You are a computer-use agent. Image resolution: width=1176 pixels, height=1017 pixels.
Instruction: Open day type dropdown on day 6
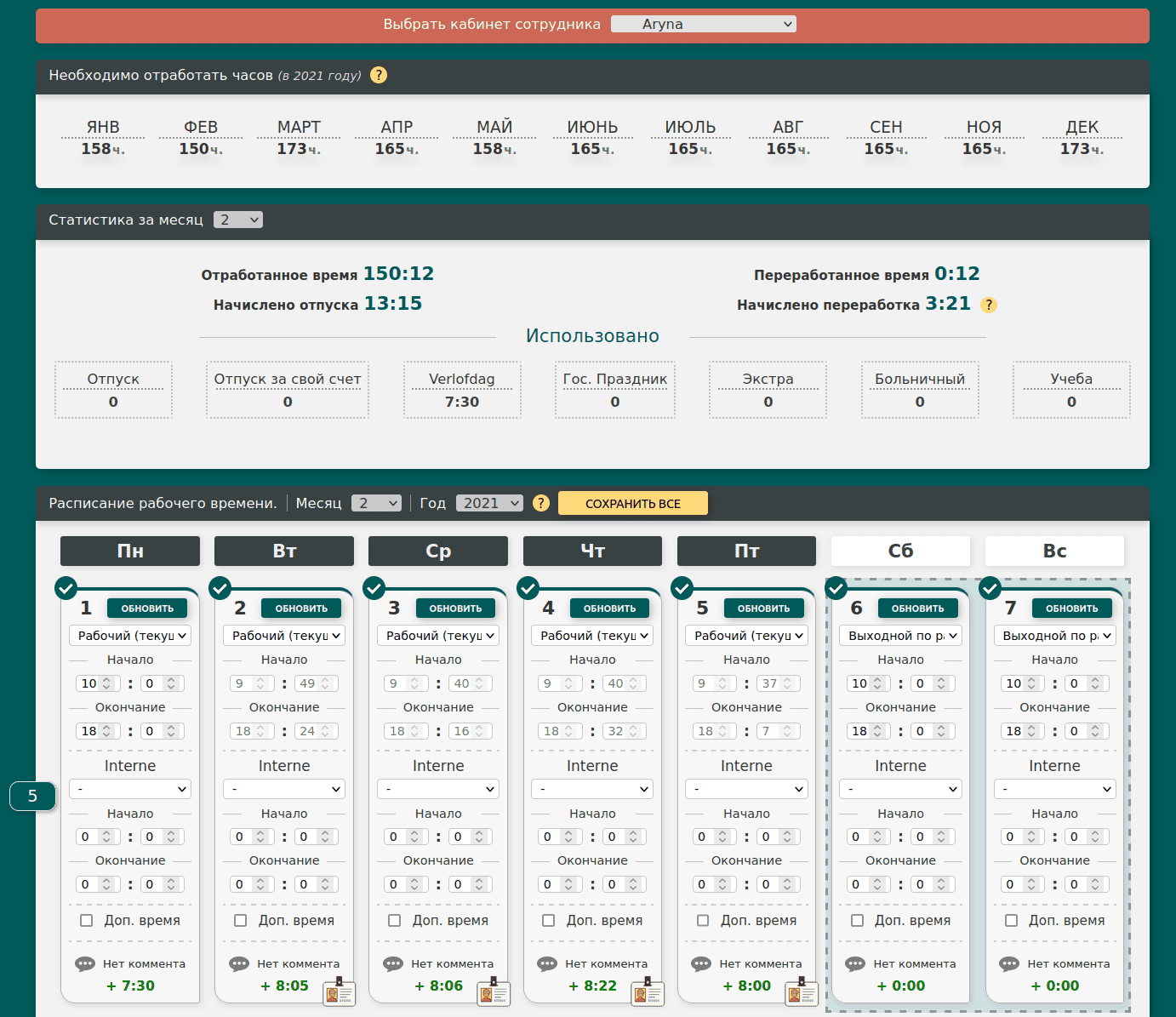point(900,636)
